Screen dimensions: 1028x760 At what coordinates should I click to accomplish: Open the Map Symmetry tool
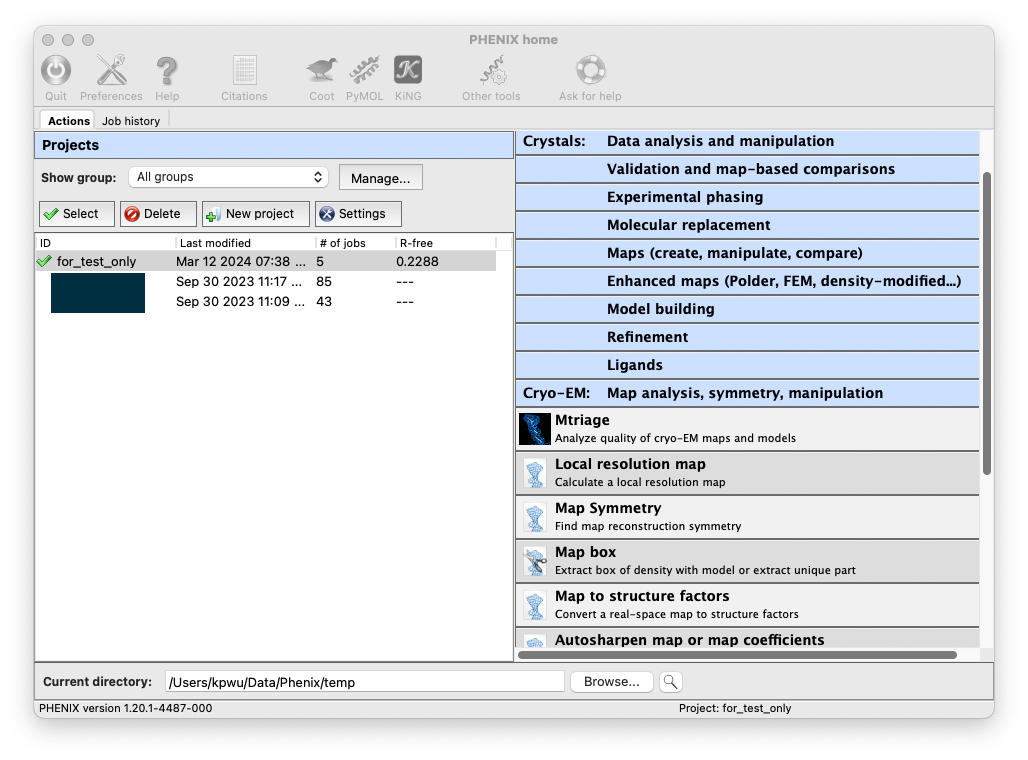(x=700, y=516)
